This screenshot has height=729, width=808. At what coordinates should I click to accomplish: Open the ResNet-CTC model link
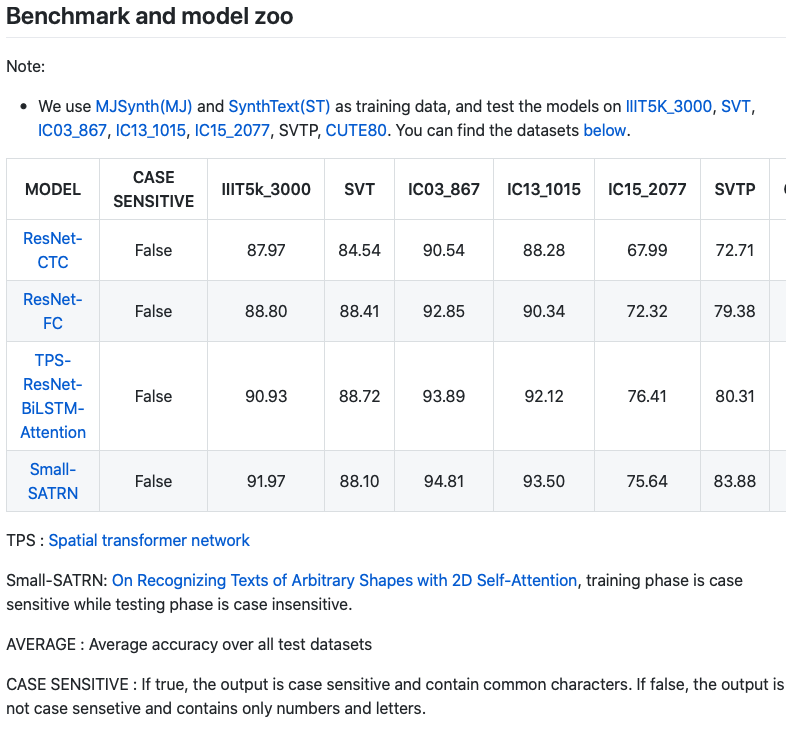pos(53,250)
